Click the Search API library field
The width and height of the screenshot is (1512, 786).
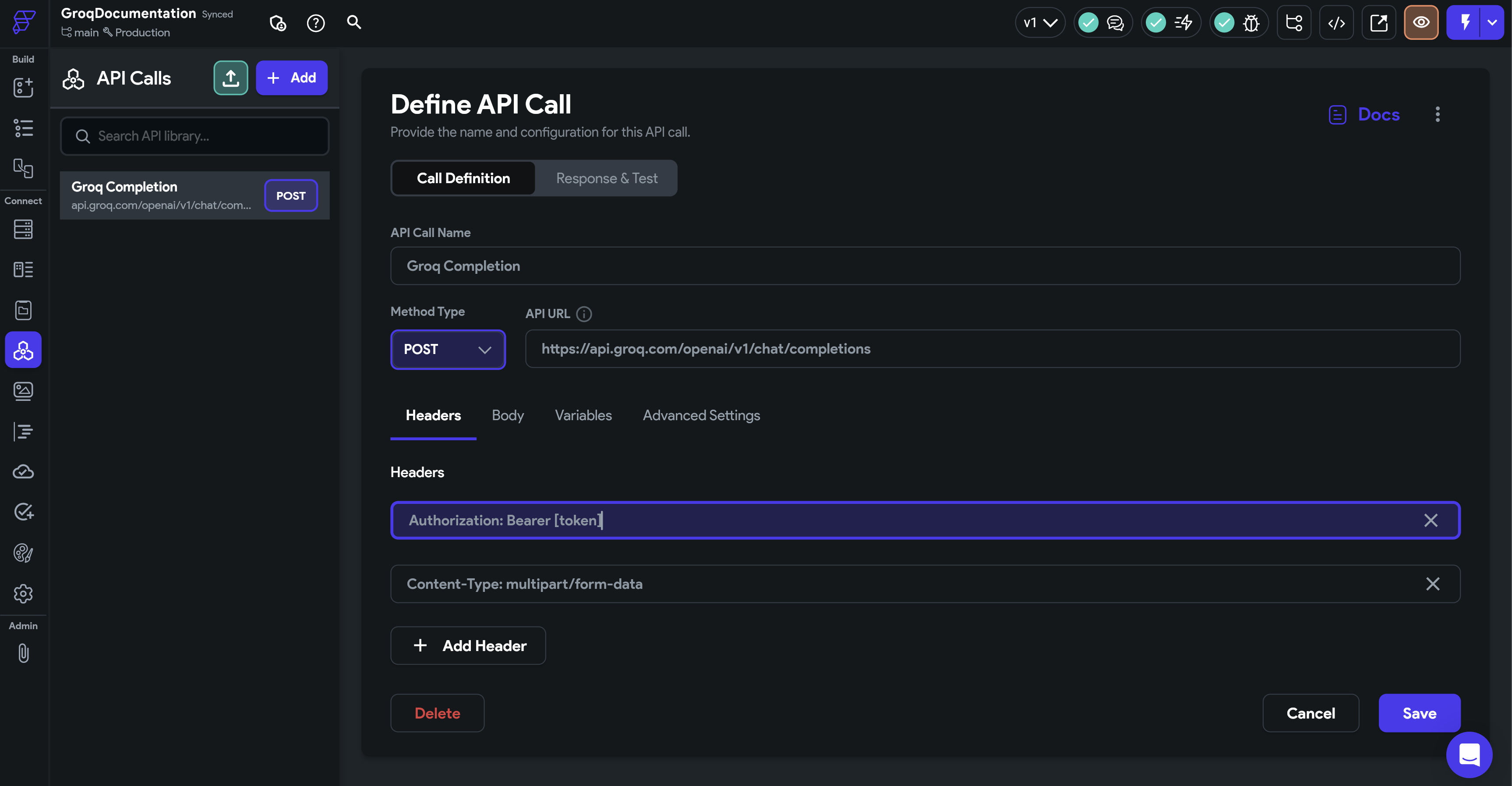pos(195,136)
